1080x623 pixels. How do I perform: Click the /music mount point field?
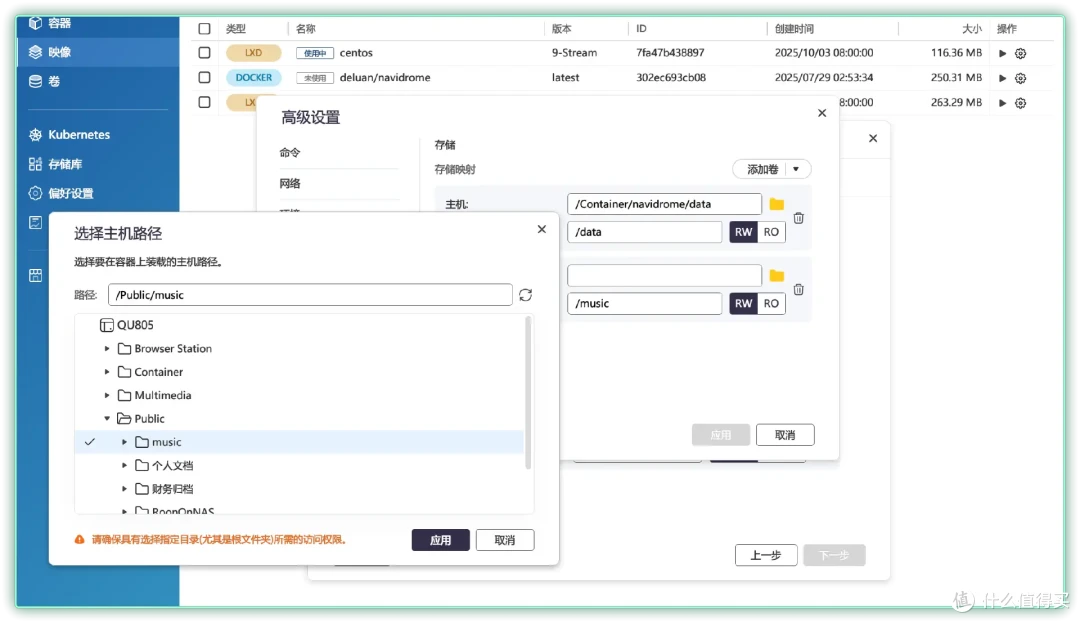(x=645, y=304)
